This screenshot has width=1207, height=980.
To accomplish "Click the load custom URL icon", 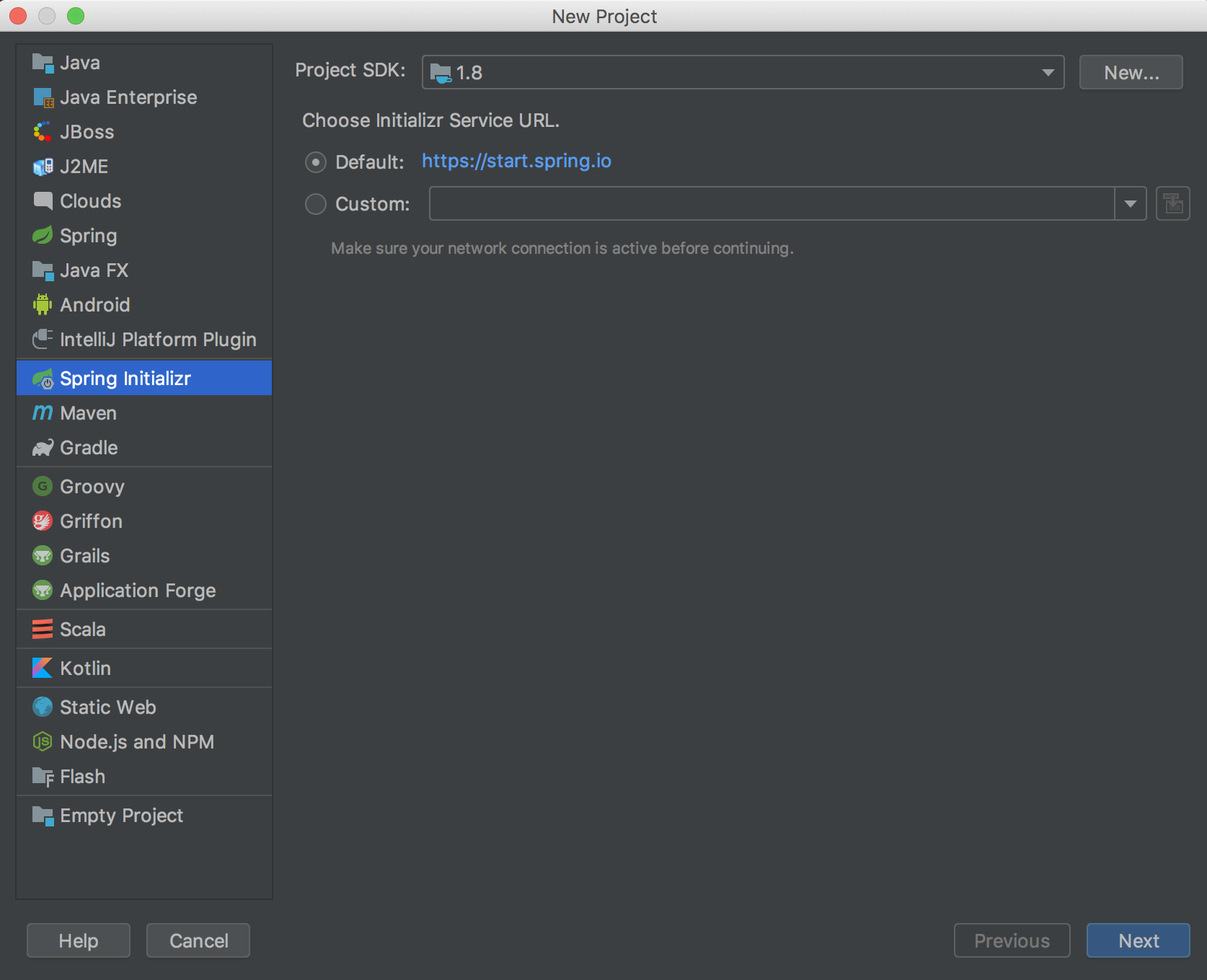I will pyautogui.click(x=1173, y=203).
